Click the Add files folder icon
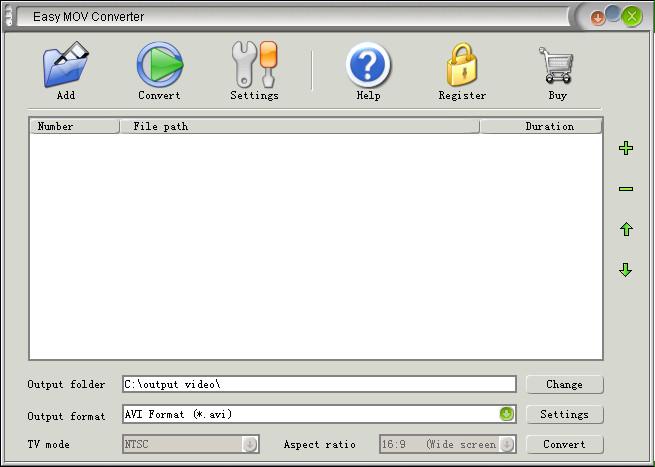 pyautogui.click(x=66, y=66)
